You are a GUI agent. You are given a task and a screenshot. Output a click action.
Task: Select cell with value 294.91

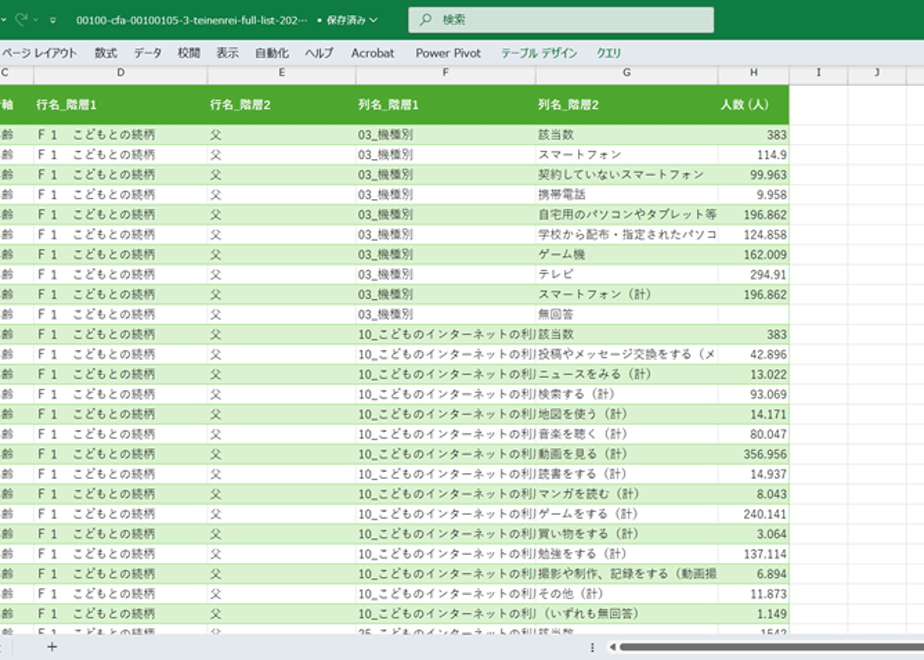[753, 275]
